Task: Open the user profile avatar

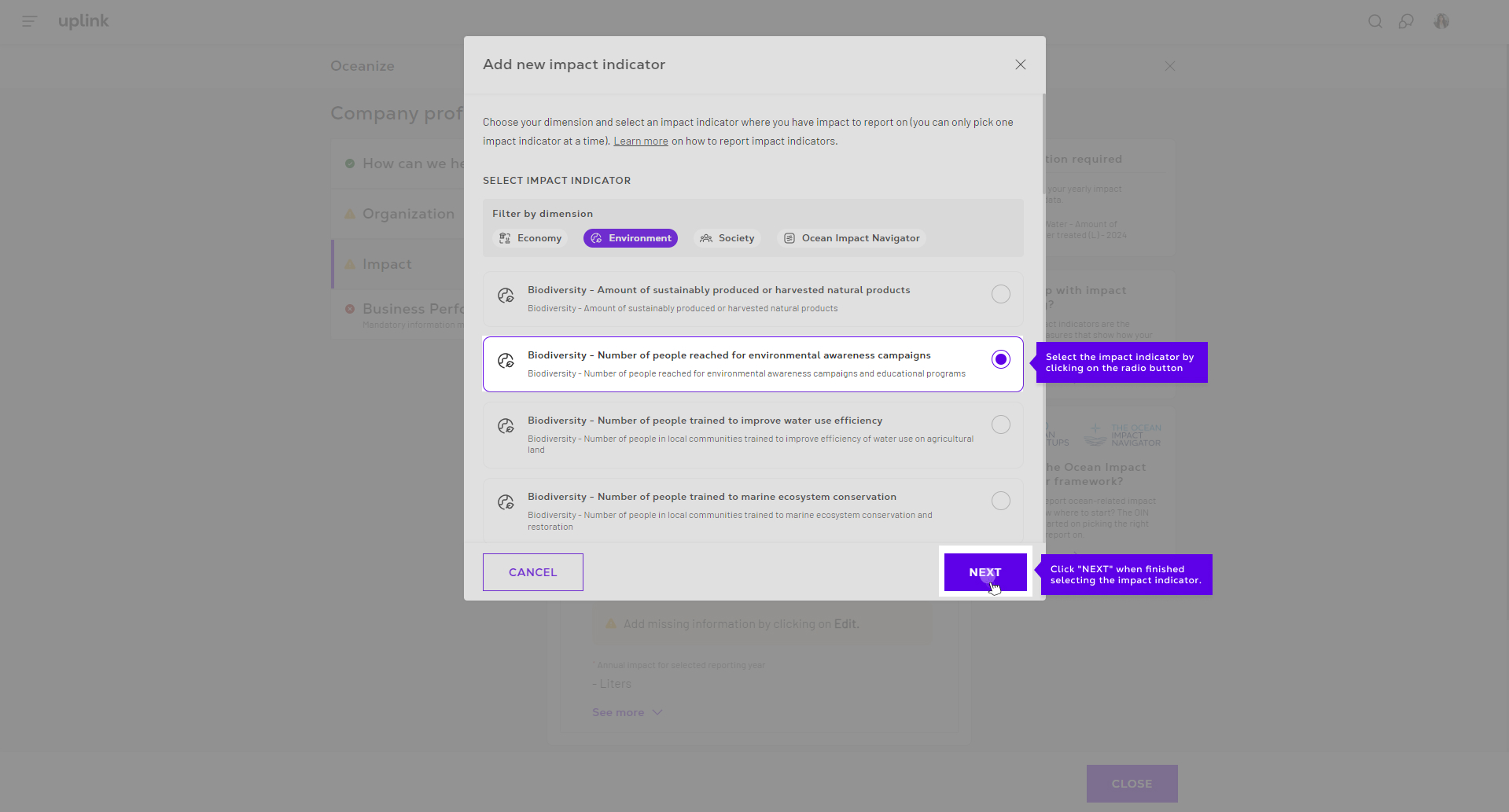Action: (x=1441, y=21)
